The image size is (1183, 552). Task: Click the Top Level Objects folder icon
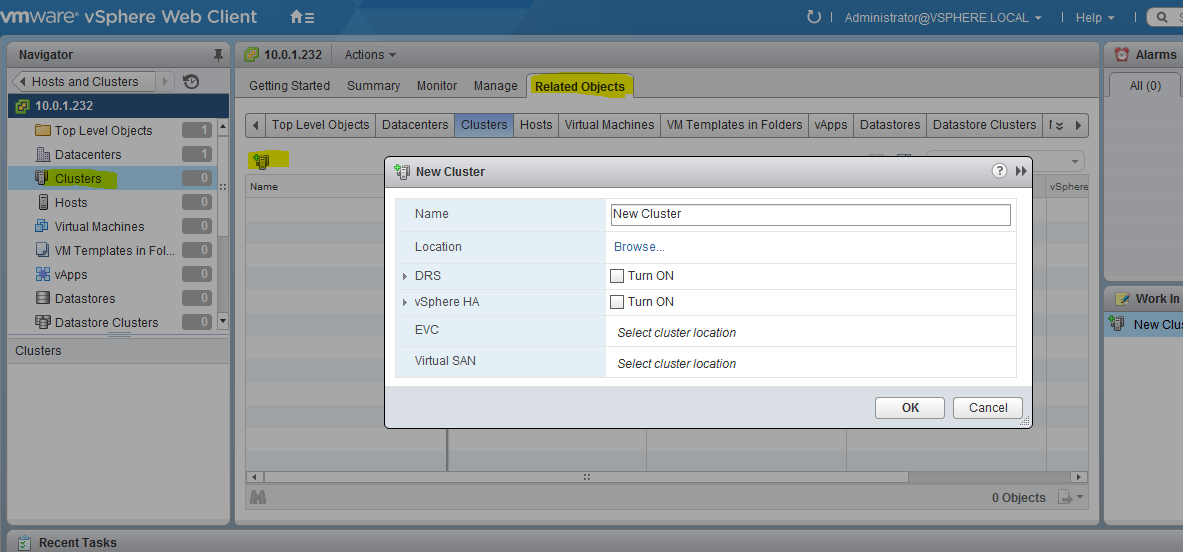tap(43, 130)
